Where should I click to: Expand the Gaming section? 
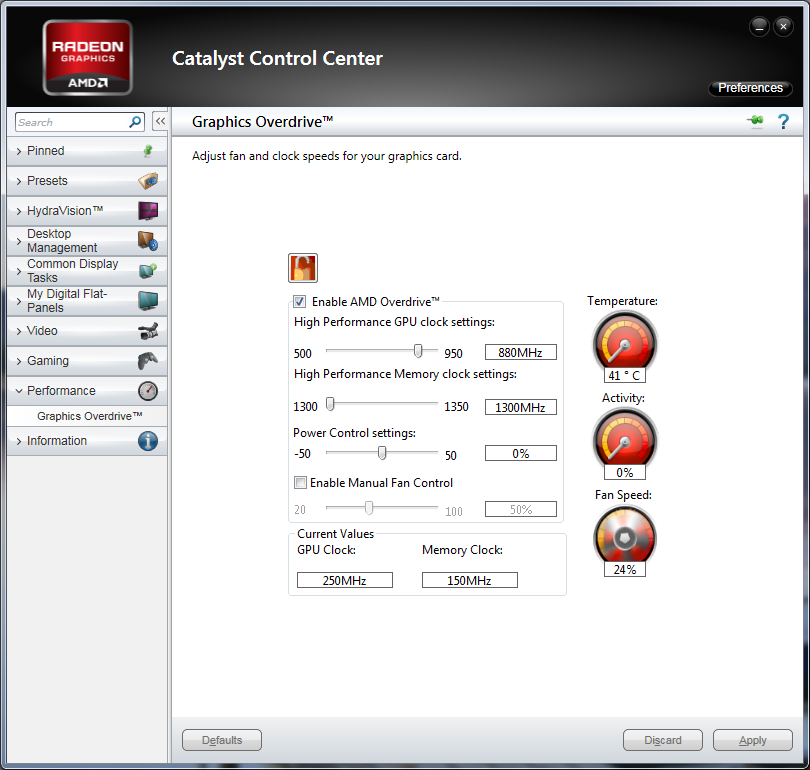[x=87, y=360]
